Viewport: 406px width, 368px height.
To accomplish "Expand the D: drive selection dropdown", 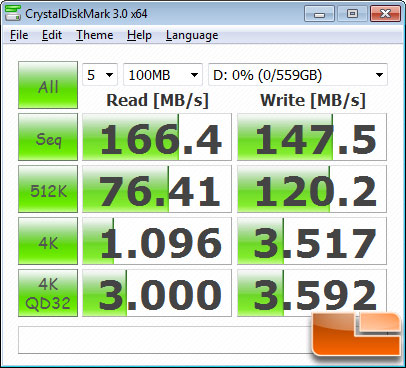I will click(298, 75).
